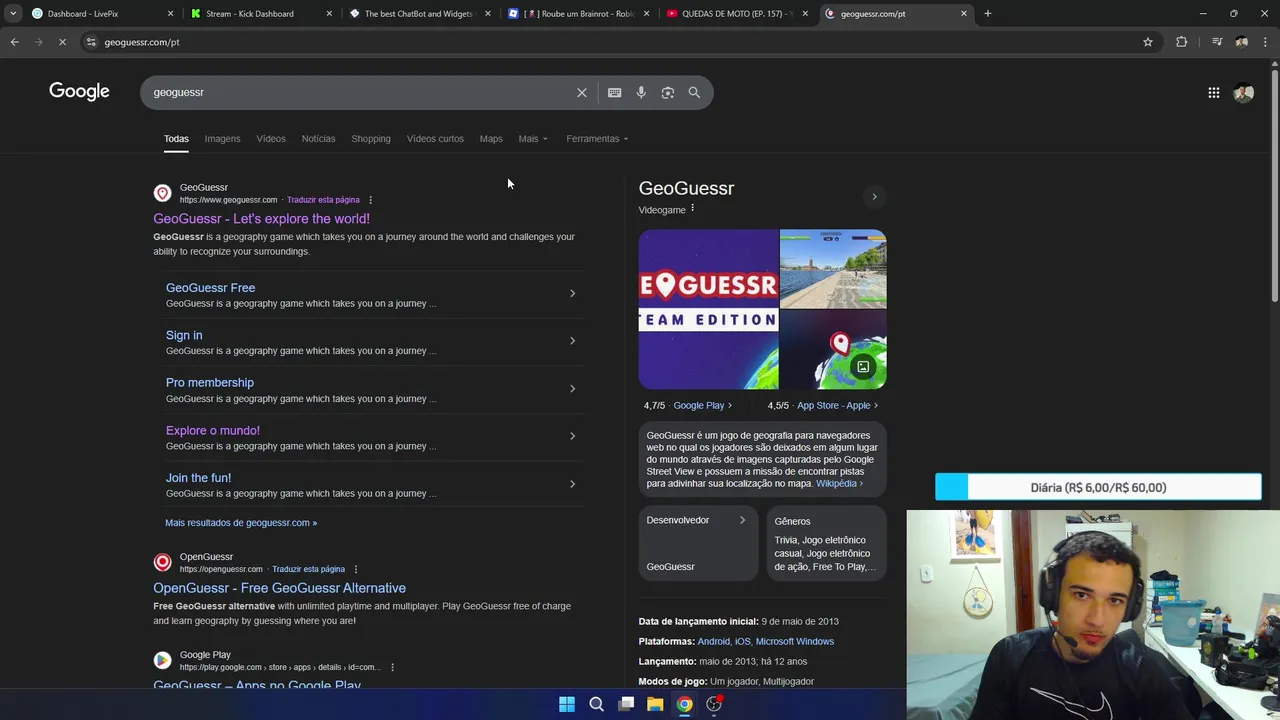Open the Google account avatar

1244,93
